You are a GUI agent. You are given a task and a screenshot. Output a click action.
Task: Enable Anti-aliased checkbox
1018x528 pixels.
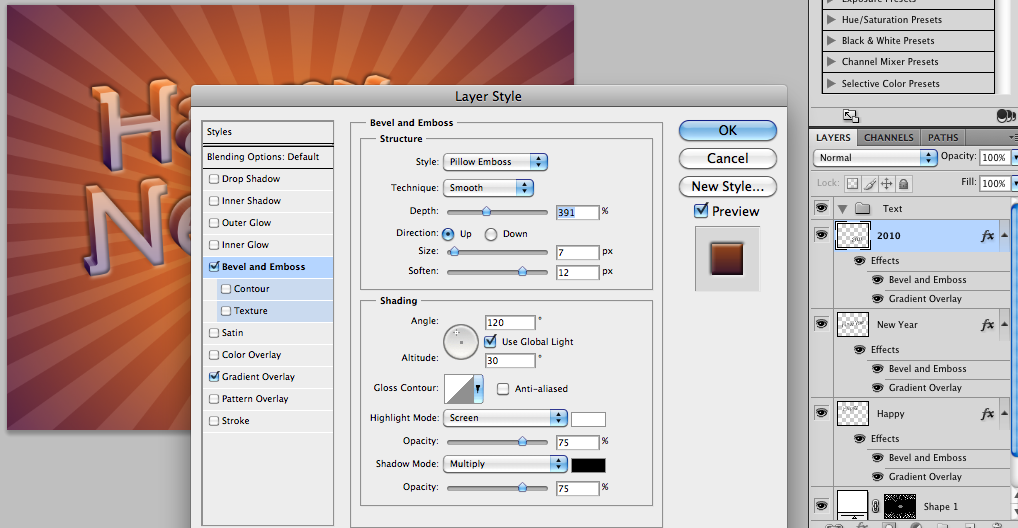pos(503,388)
